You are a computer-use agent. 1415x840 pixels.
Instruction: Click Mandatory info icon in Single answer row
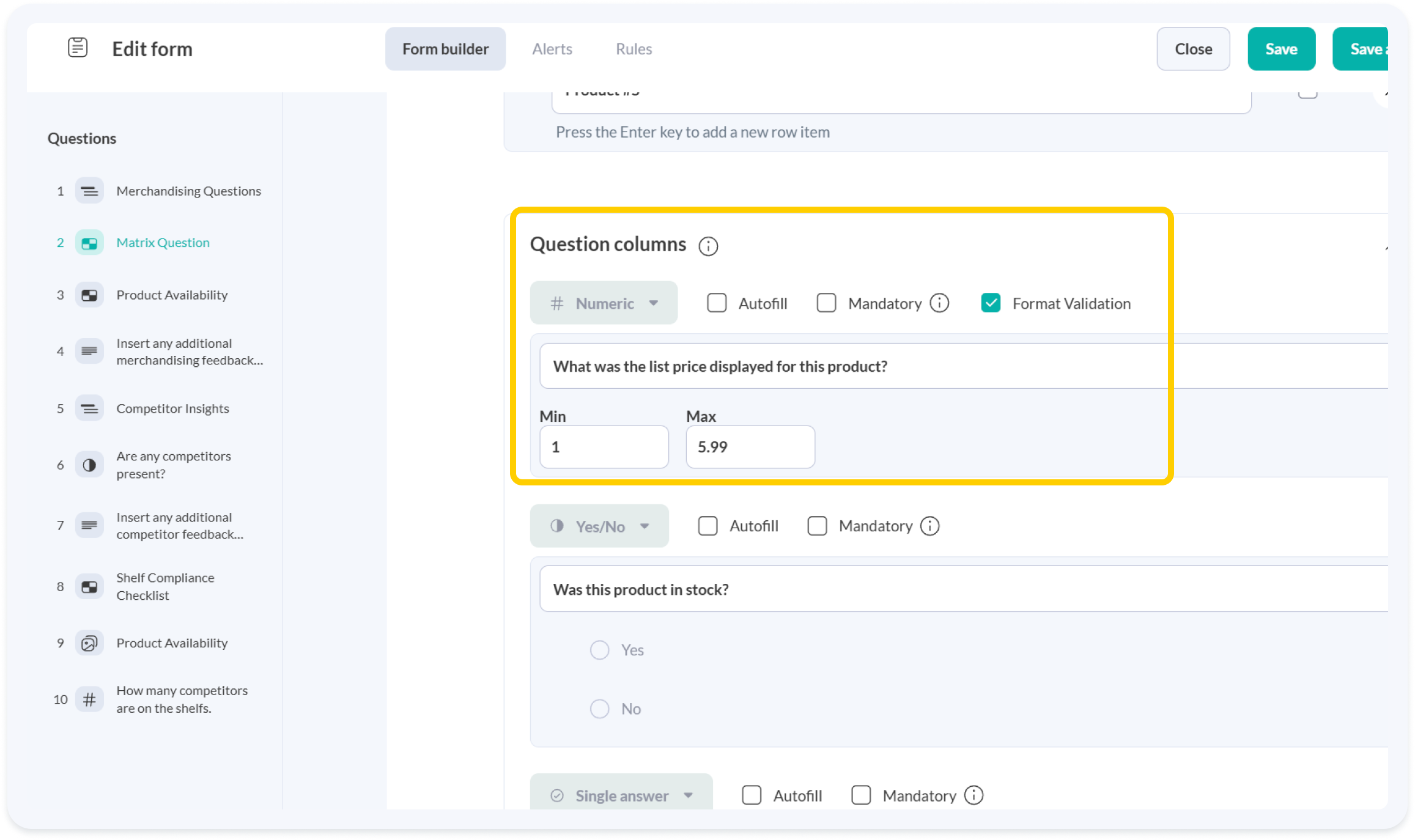pyautogui.click(x=974, y=795)
